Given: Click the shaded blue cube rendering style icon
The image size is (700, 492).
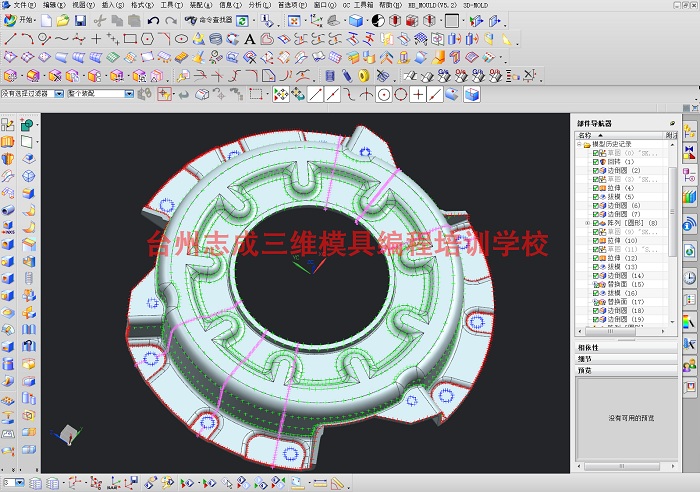Looking at the screenshot, I should 356,21.
